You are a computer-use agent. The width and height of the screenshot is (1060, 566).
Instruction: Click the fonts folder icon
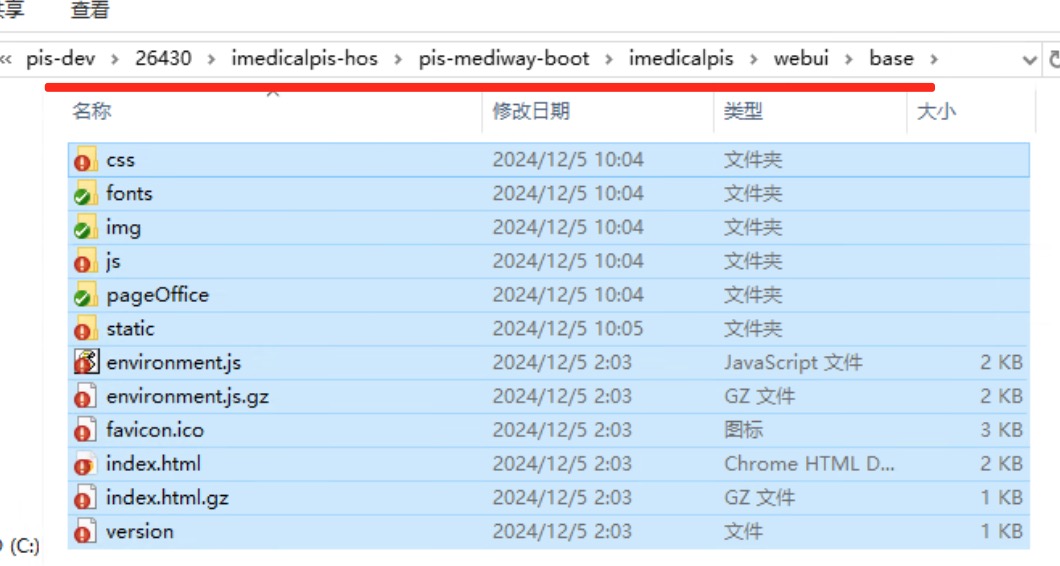85,194
